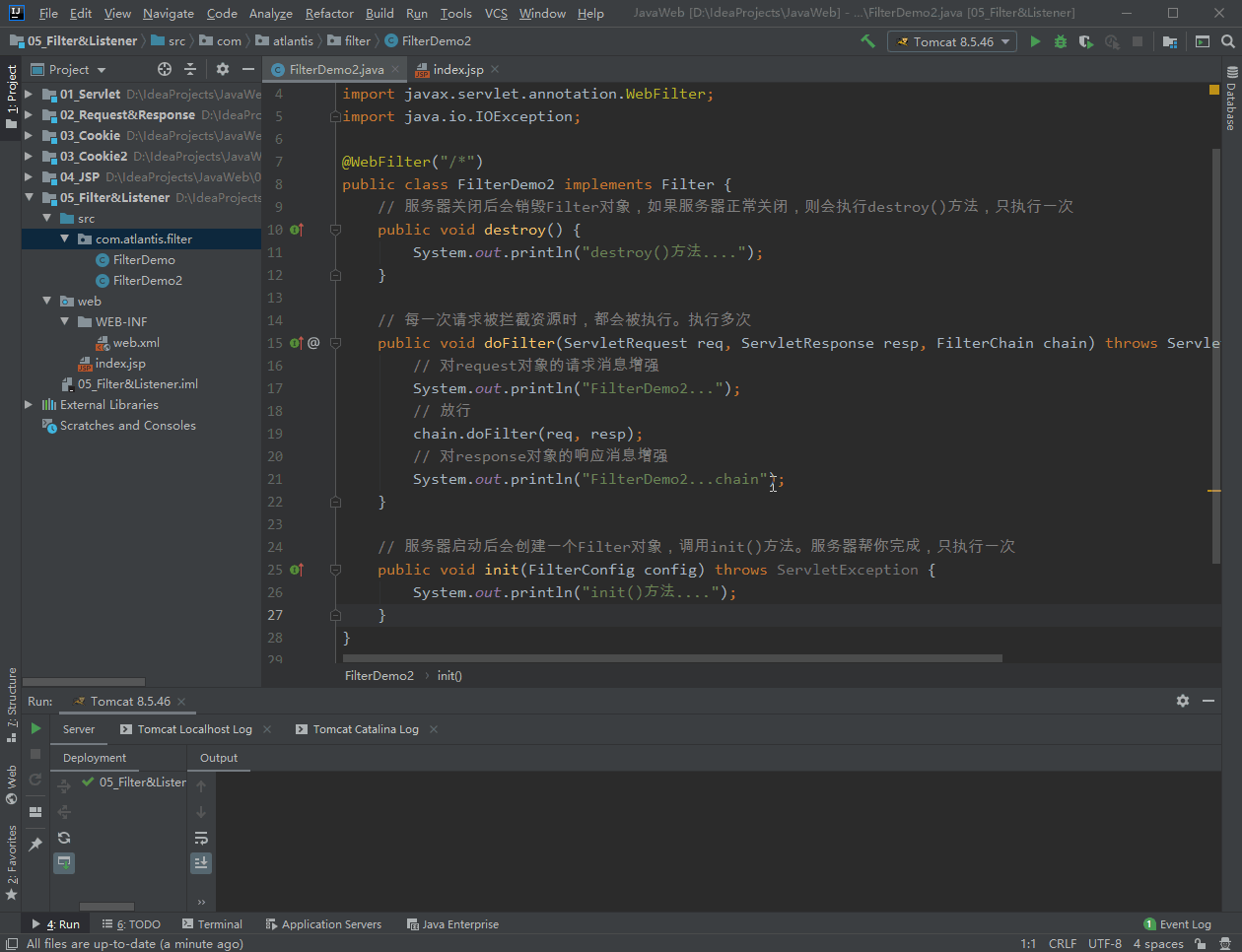Toggle the Database tool window
The height and width of the screenshot is (952, 1242).
click(1231, 99)
